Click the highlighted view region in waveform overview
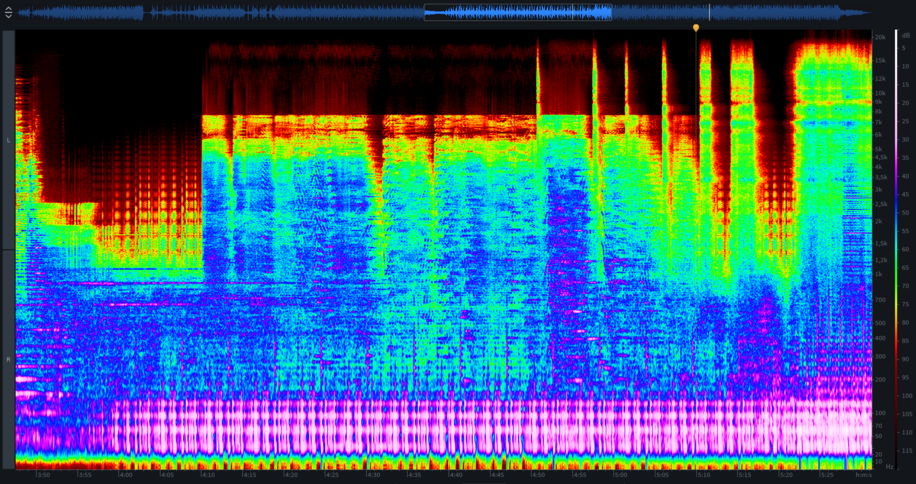 tap(517, 13)
